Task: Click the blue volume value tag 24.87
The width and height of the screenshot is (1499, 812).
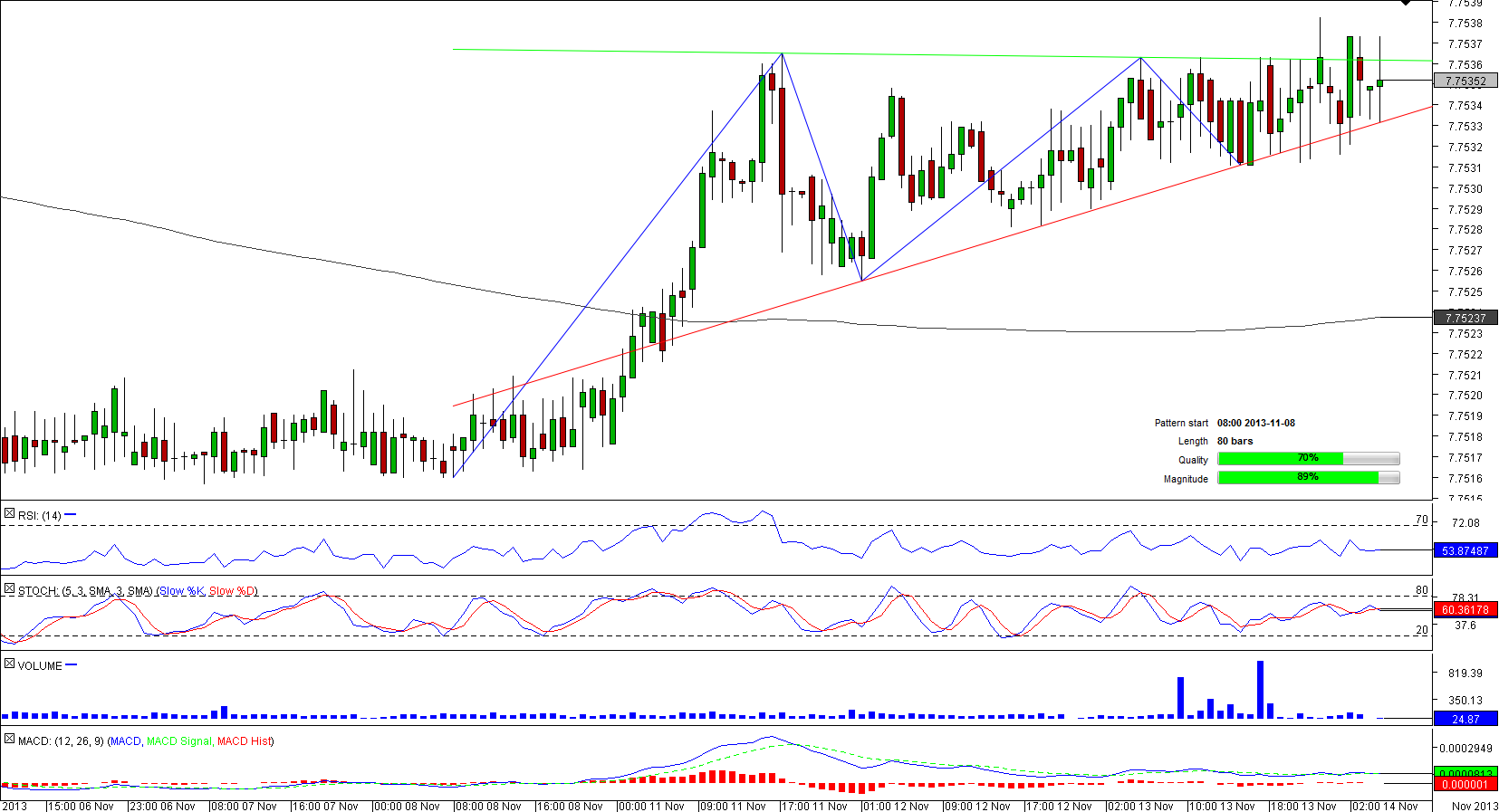Action: [x=1465, y=720]
